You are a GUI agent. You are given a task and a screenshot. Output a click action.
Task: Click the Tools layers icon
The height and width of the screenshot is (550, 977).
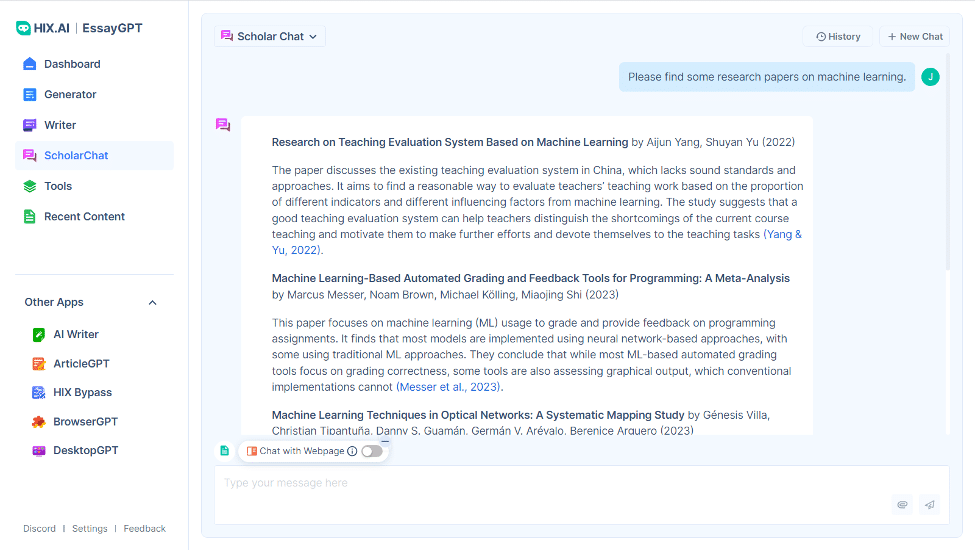(29, 186)
